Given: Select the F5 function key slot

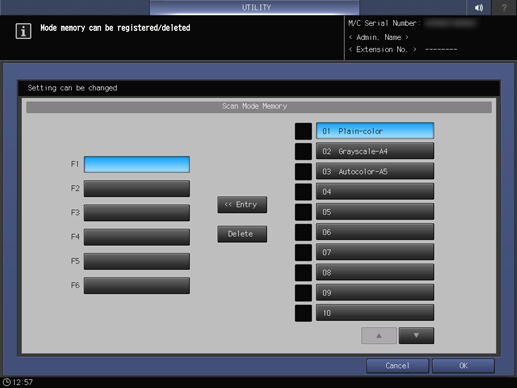Looking at the screenshot, I should 137,261.
